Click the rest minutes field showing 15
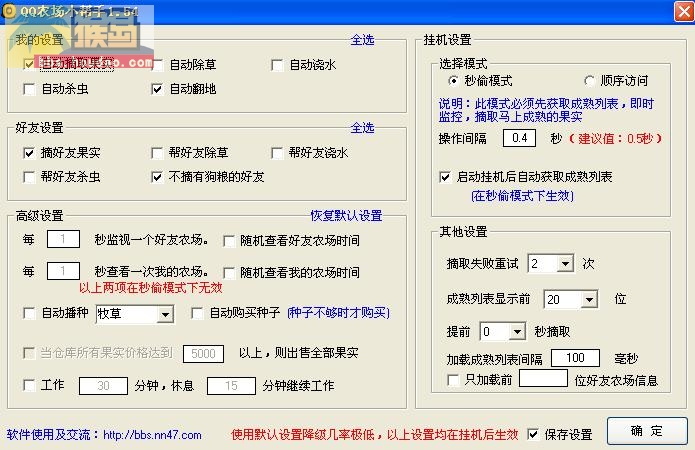695x450 pixels. [x=231, y=386]
